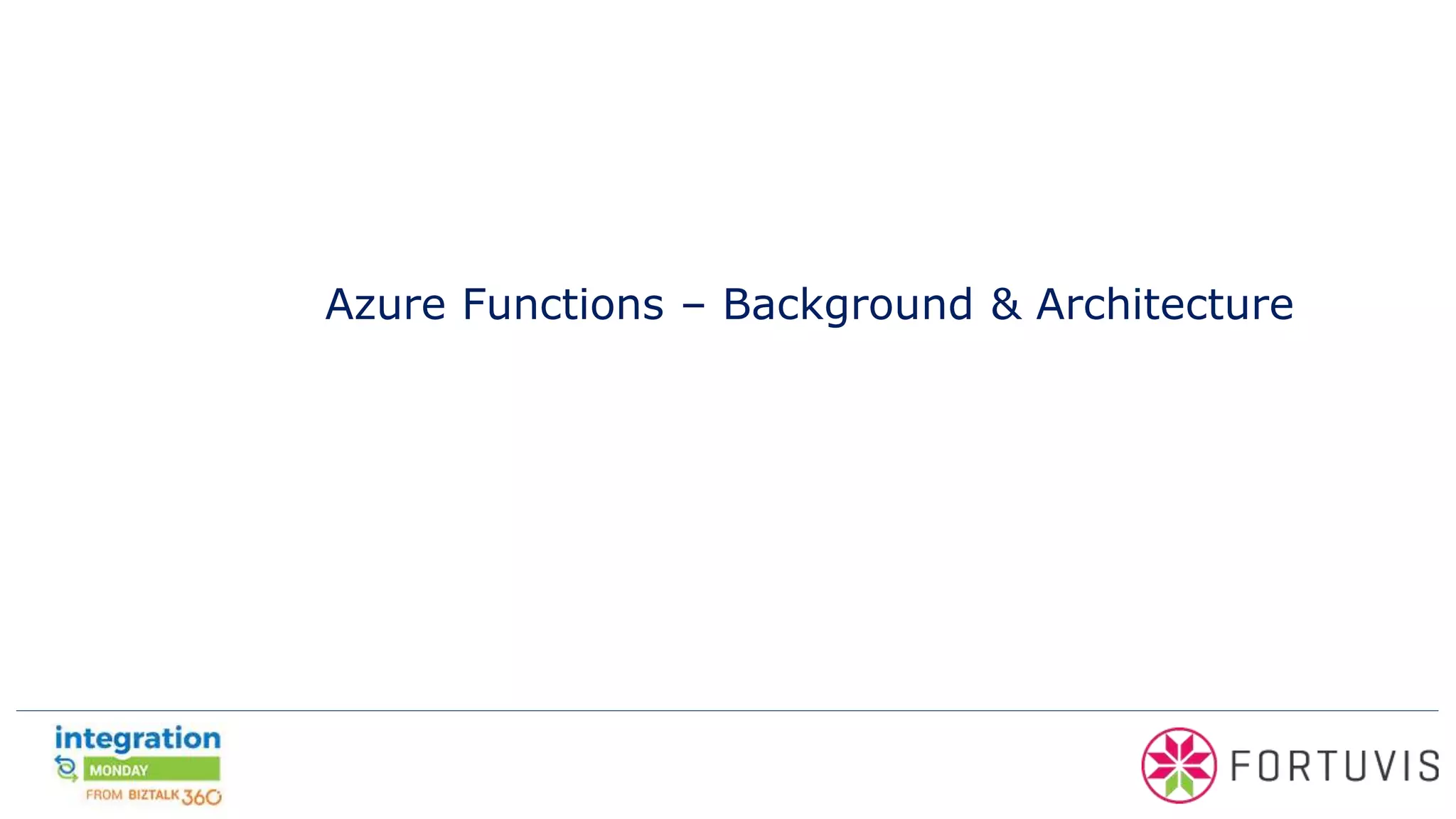1456x819 pixels.
Task: Click the FORTUVIS wordmark text
Action: [x=1334, y=766]
